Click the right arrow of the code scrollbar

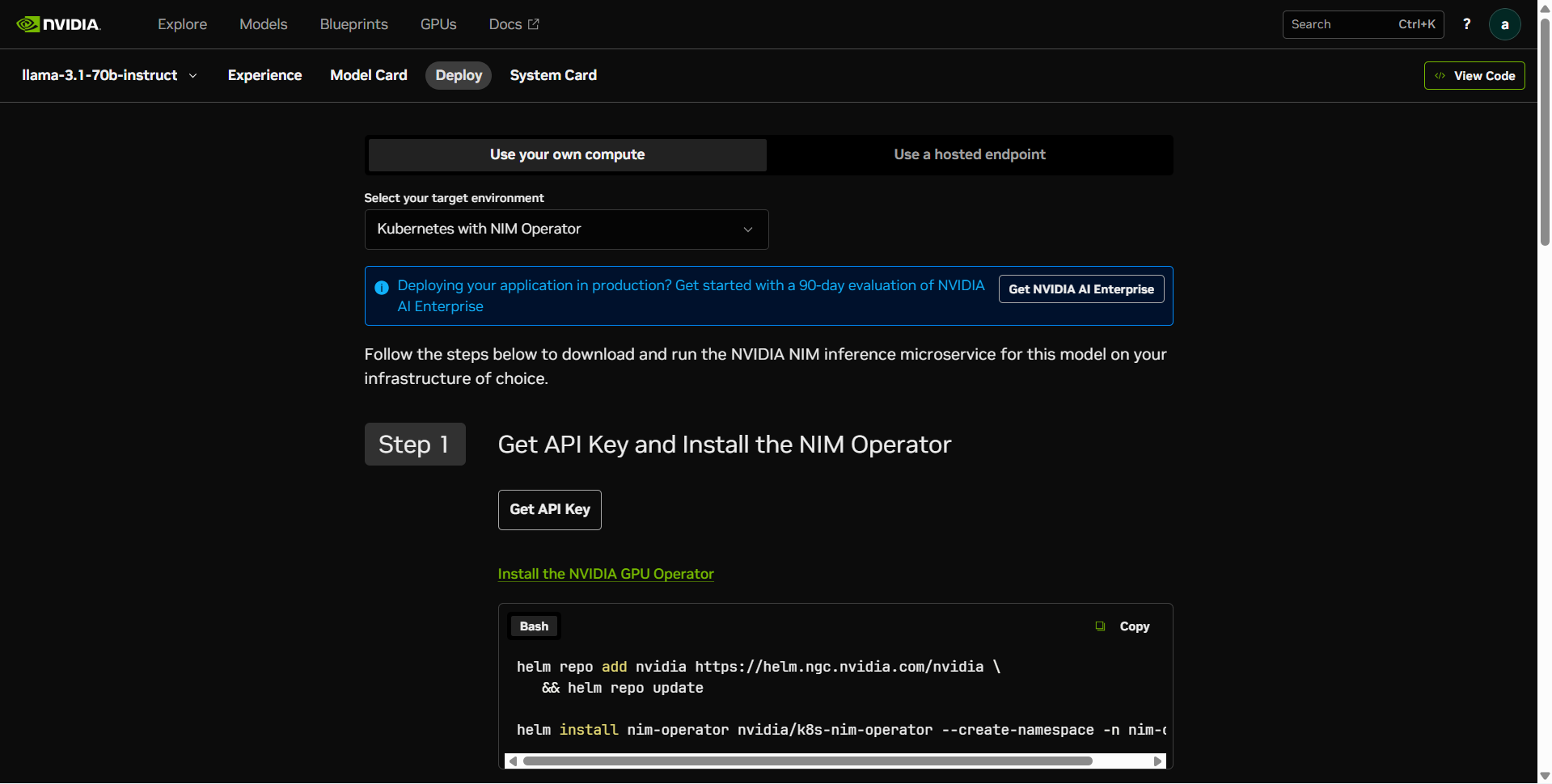coord(1158,761)
